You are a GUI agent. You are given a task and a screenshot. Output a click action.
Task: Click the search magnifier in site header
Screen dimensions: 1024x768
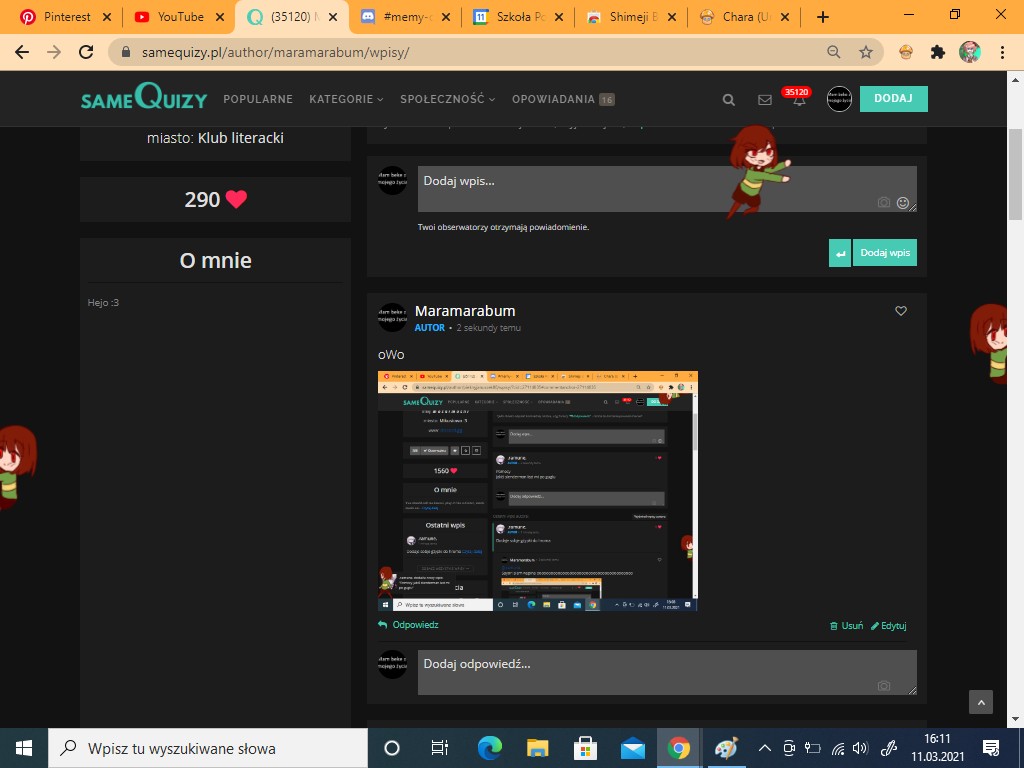tap(729, 100)
